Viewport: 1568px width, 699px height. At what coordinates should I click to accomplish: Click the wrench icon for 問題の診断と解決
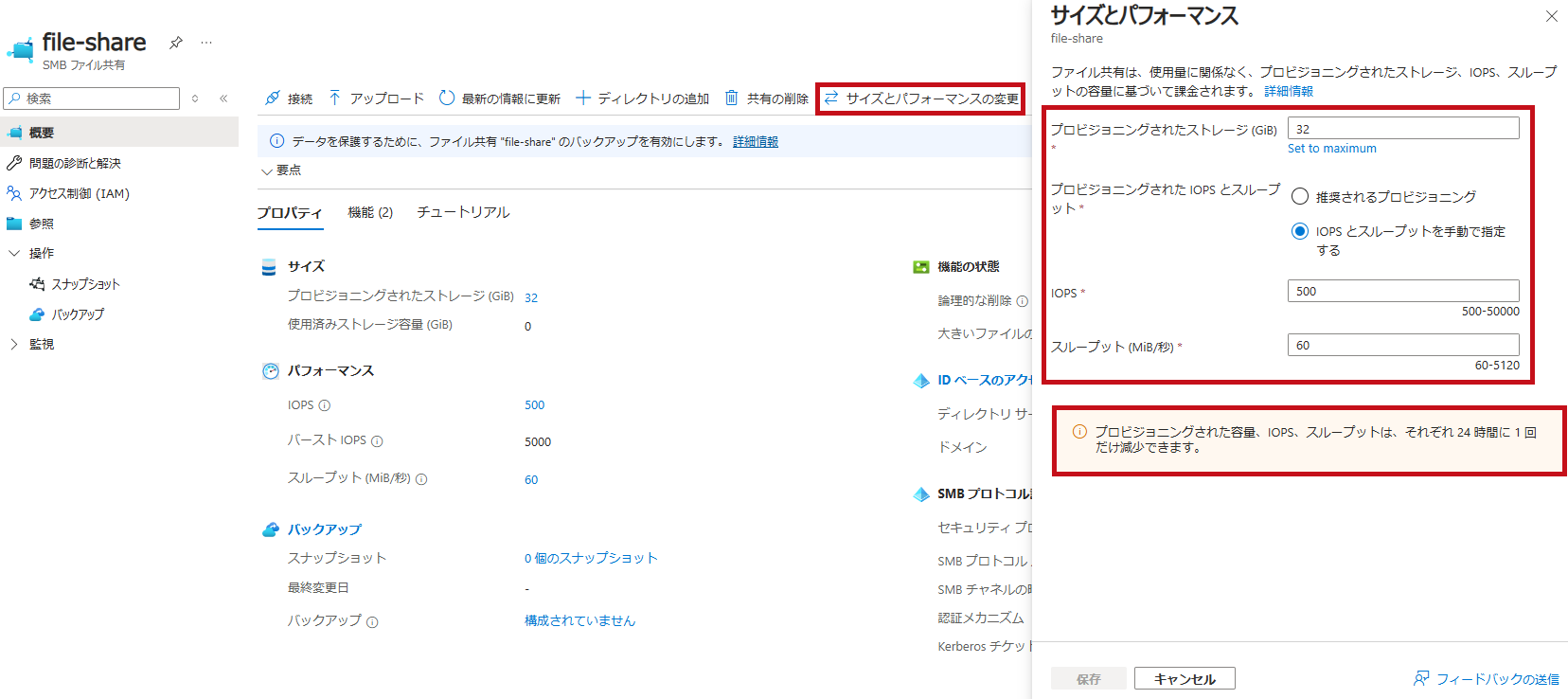(14, 163)
